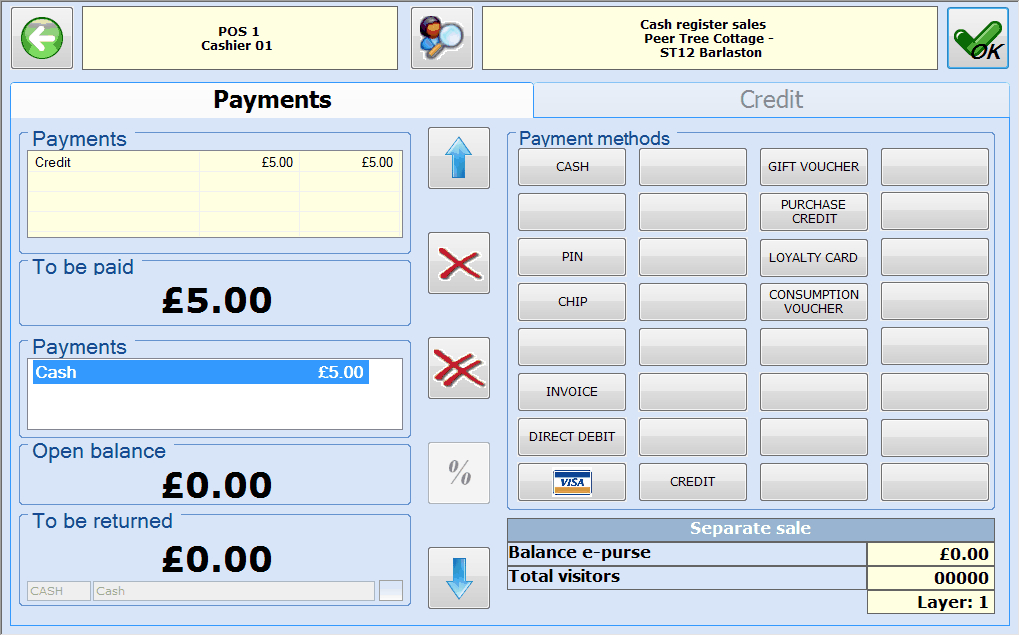Select the highlighted Cash £5.00 payment row
The width and height of the screenshot is (1020, 636).
[200, 373]
